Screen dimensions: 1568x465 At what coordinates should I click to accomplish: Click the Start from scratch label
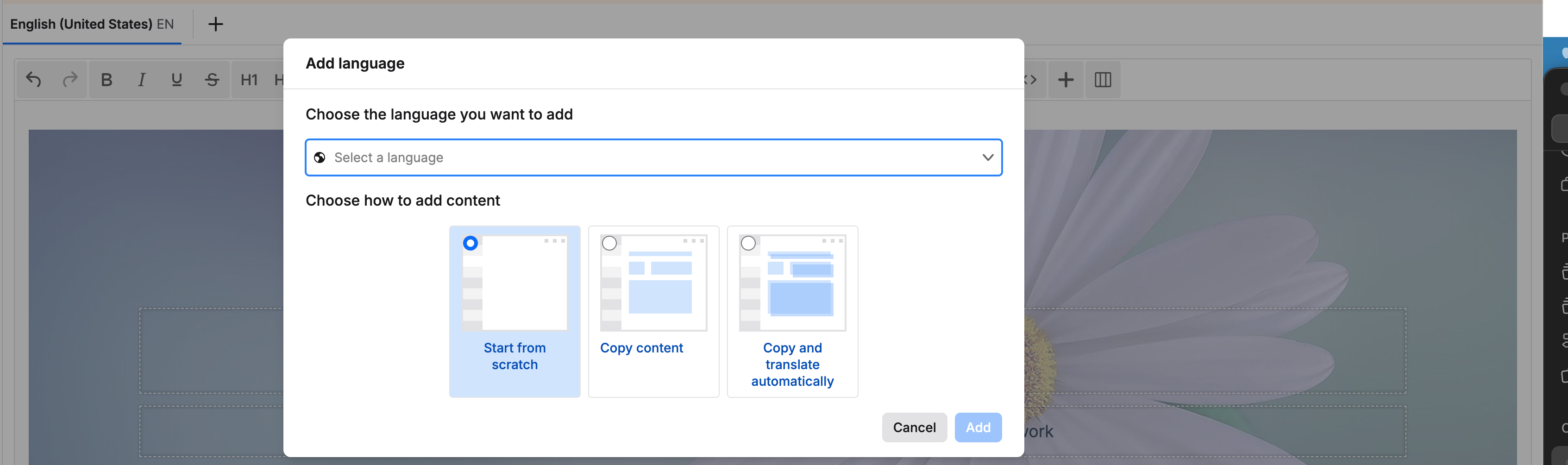point(515,356)
